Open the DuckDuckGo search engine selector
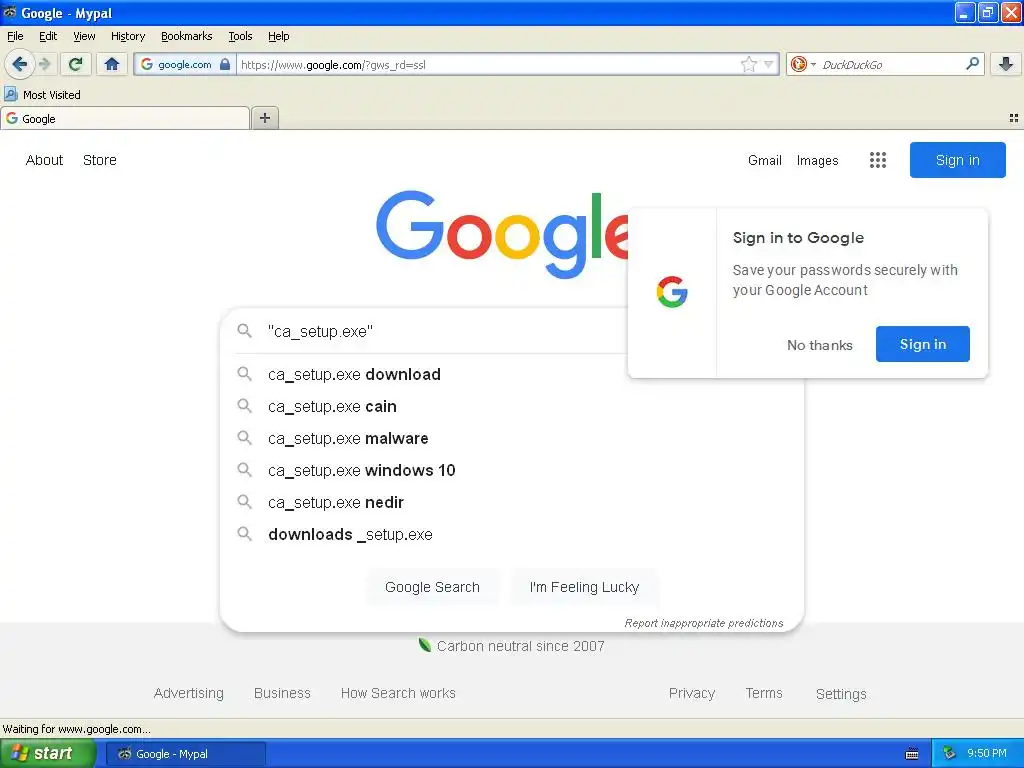The width and height of the screenshot is (1024, 768). (x=803, y=64)
